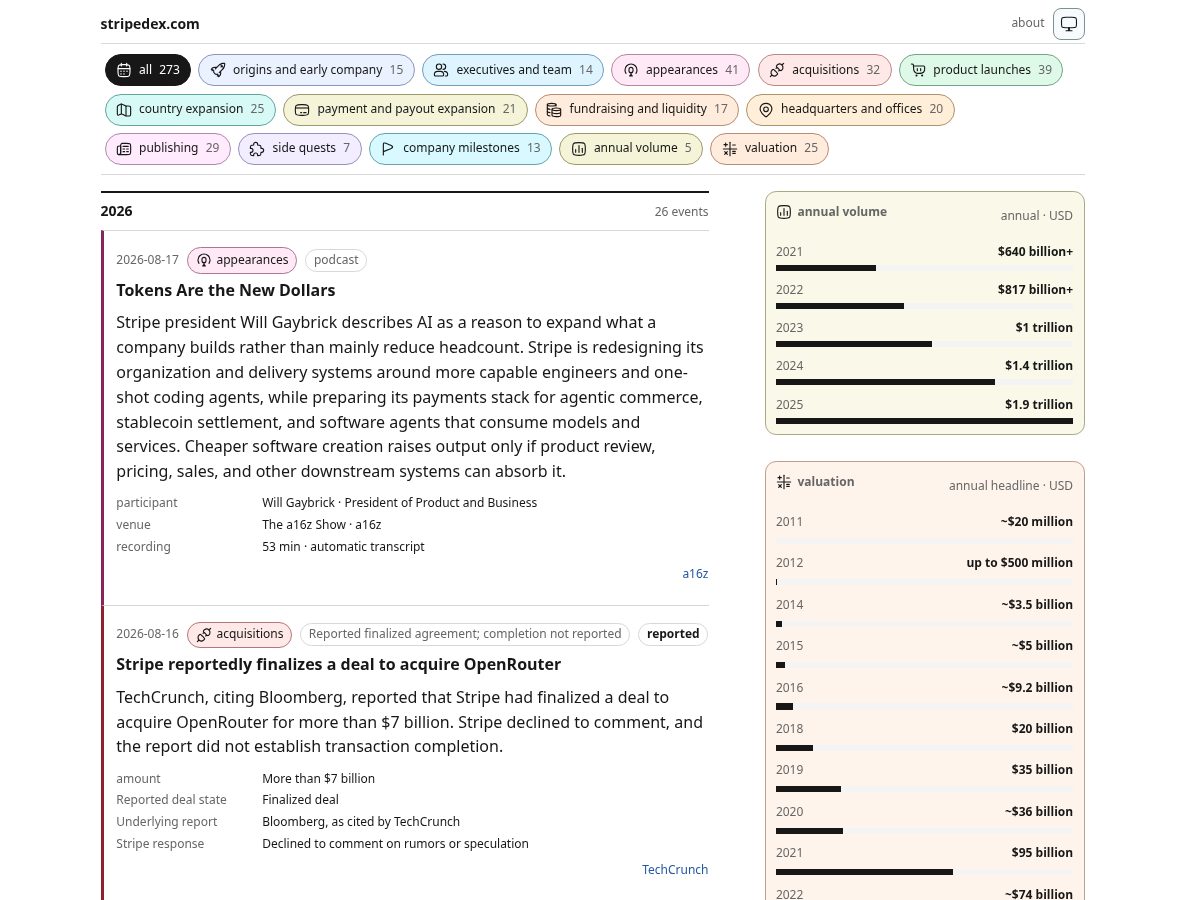Filter by publishing

point(168,148)
